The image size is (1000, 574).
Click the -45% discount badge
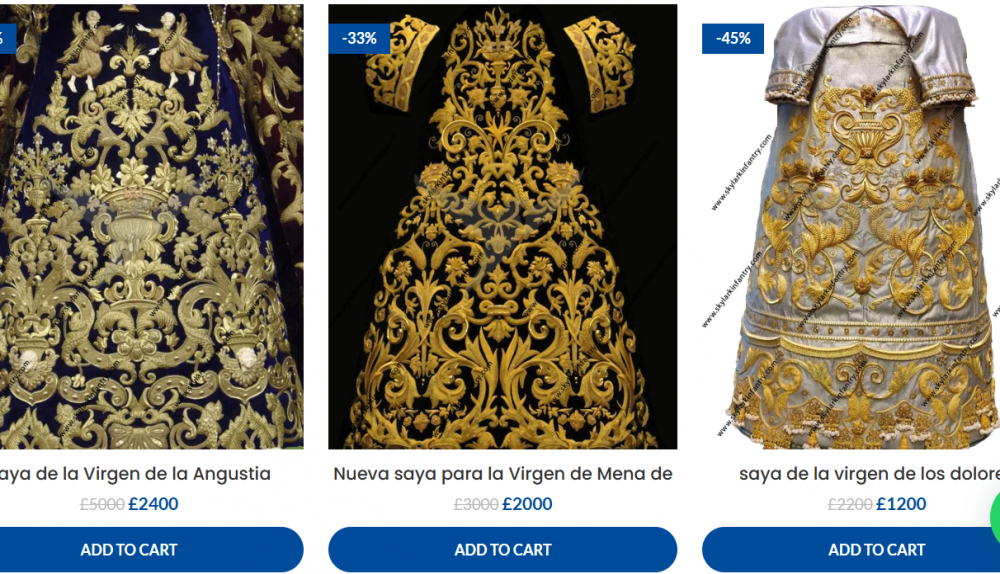(733, 38)
